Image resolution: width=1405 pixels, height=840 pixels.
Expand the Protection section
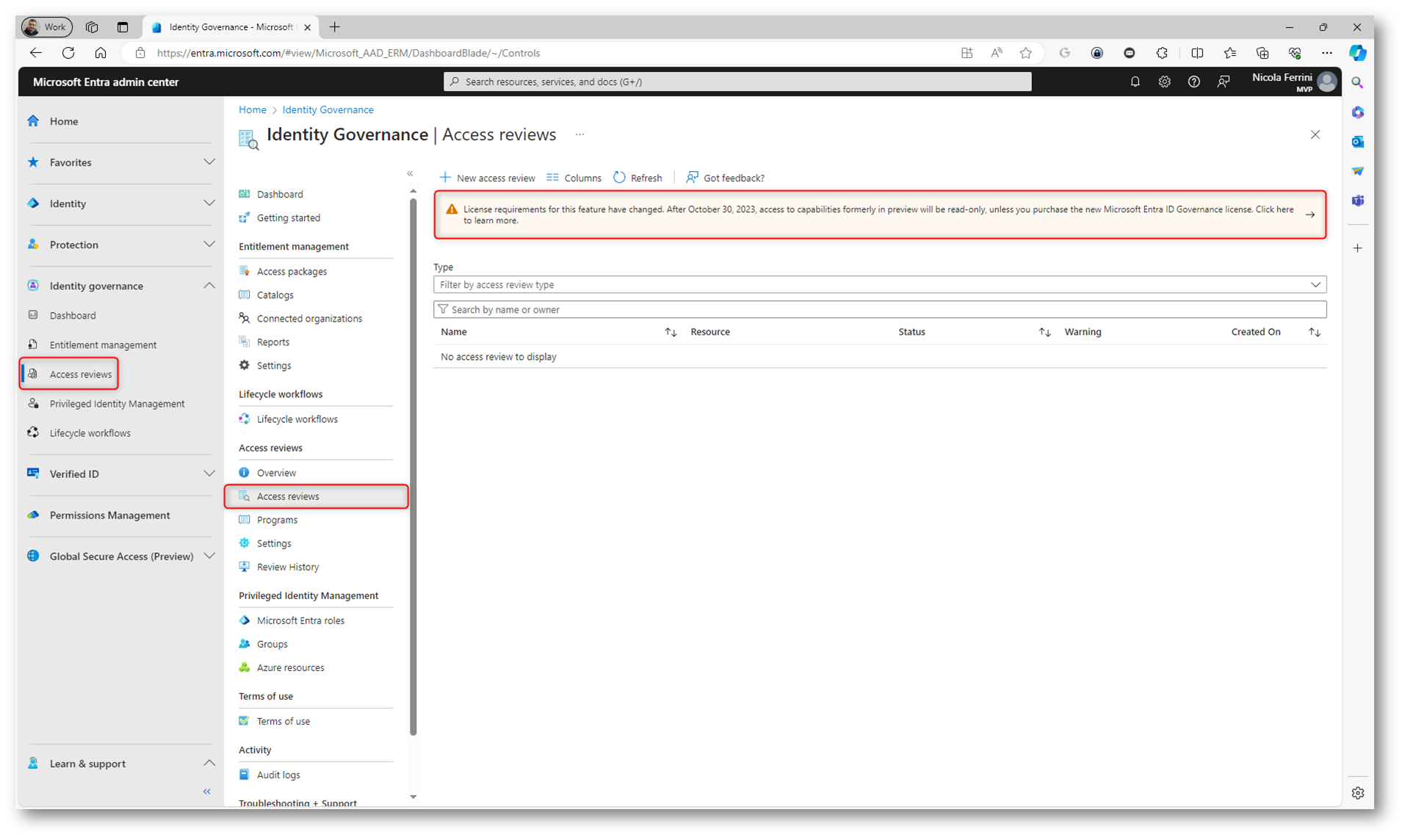coord(209,245)
